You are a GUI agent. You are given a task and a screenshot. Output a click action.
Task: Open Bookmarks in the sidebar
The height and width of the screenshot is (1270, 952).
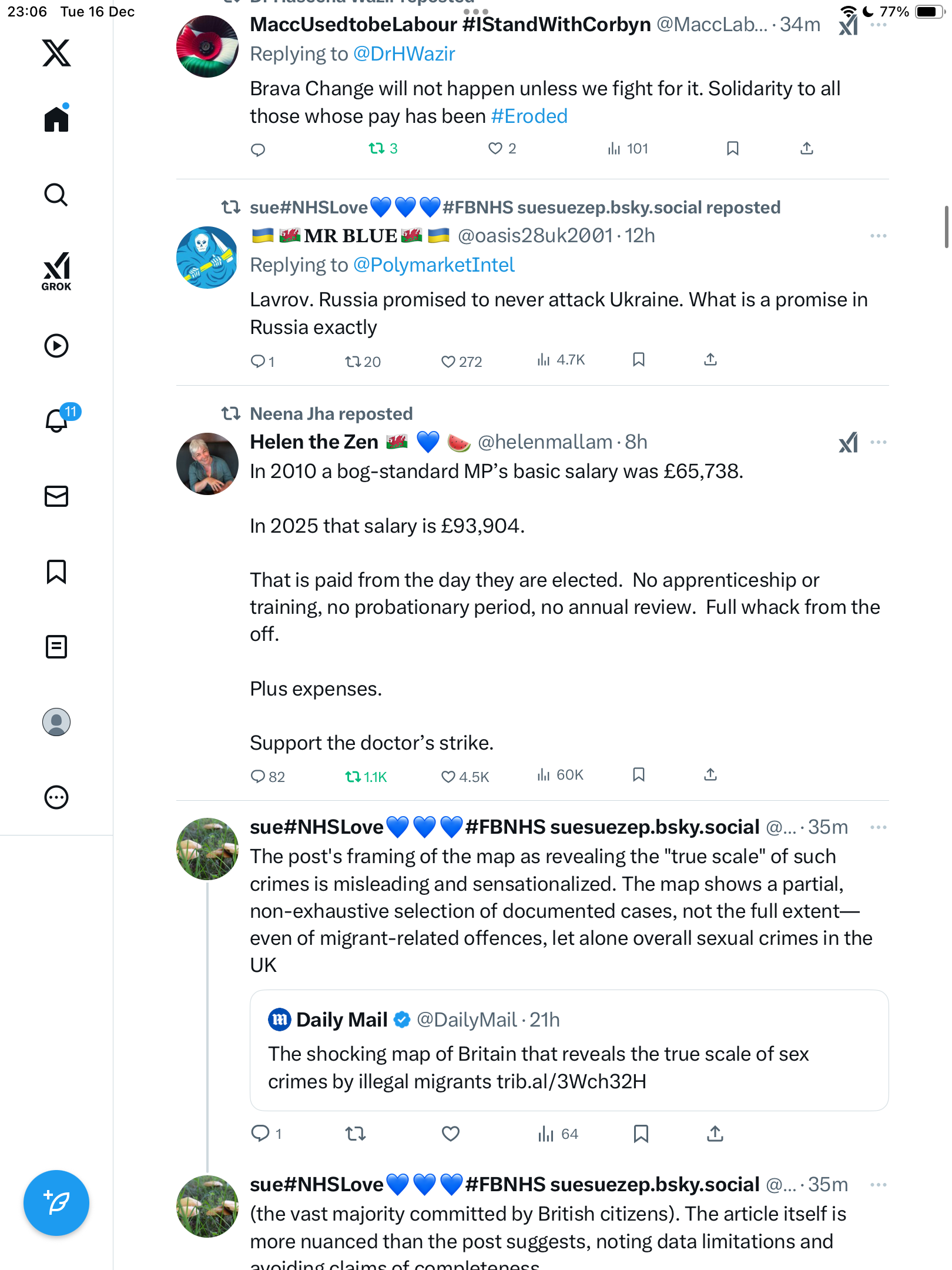click(56, 571)
